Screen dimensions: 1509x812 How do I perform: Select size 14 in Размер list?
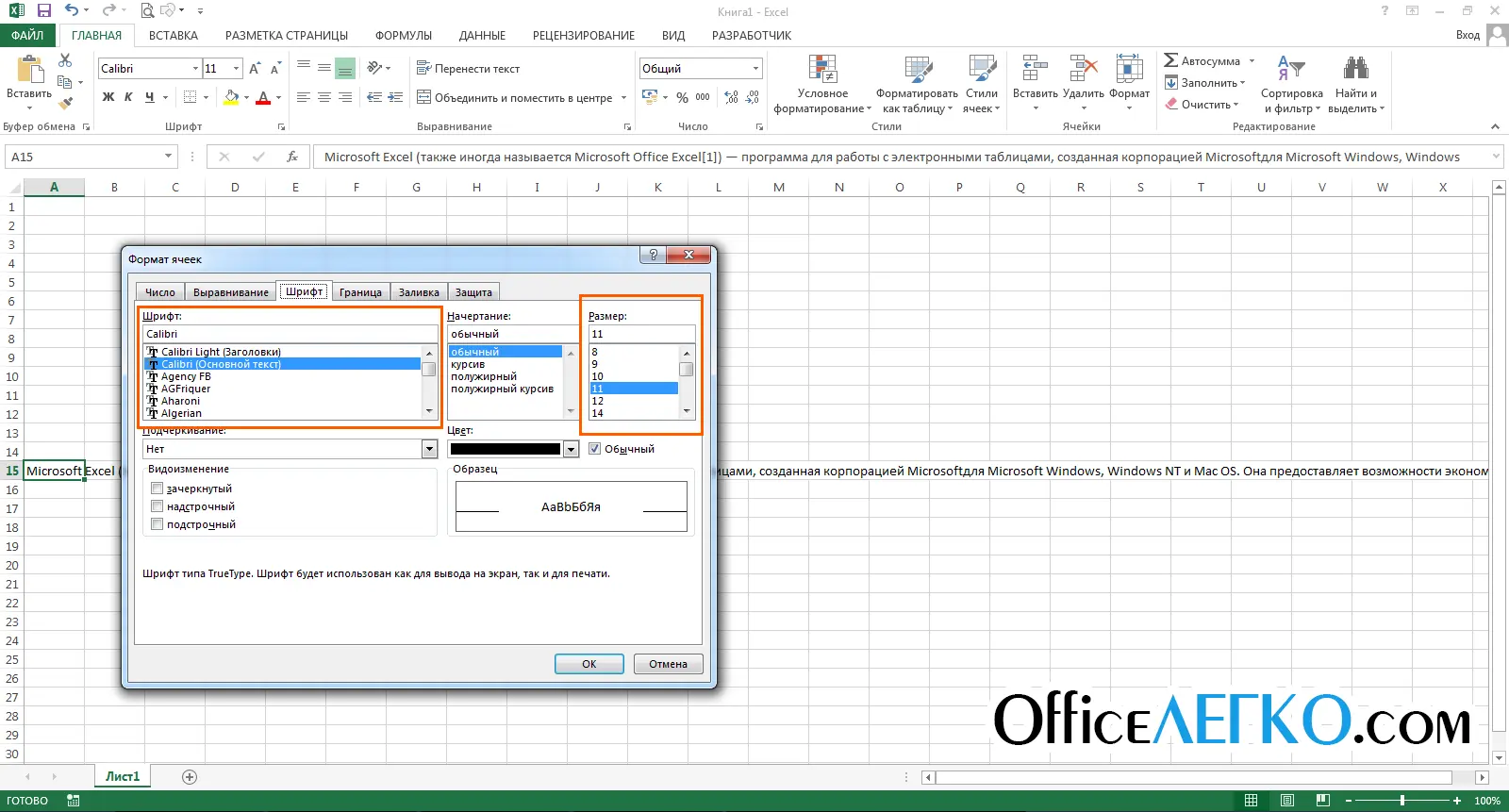pyautogui.click(x=597, y=413)
